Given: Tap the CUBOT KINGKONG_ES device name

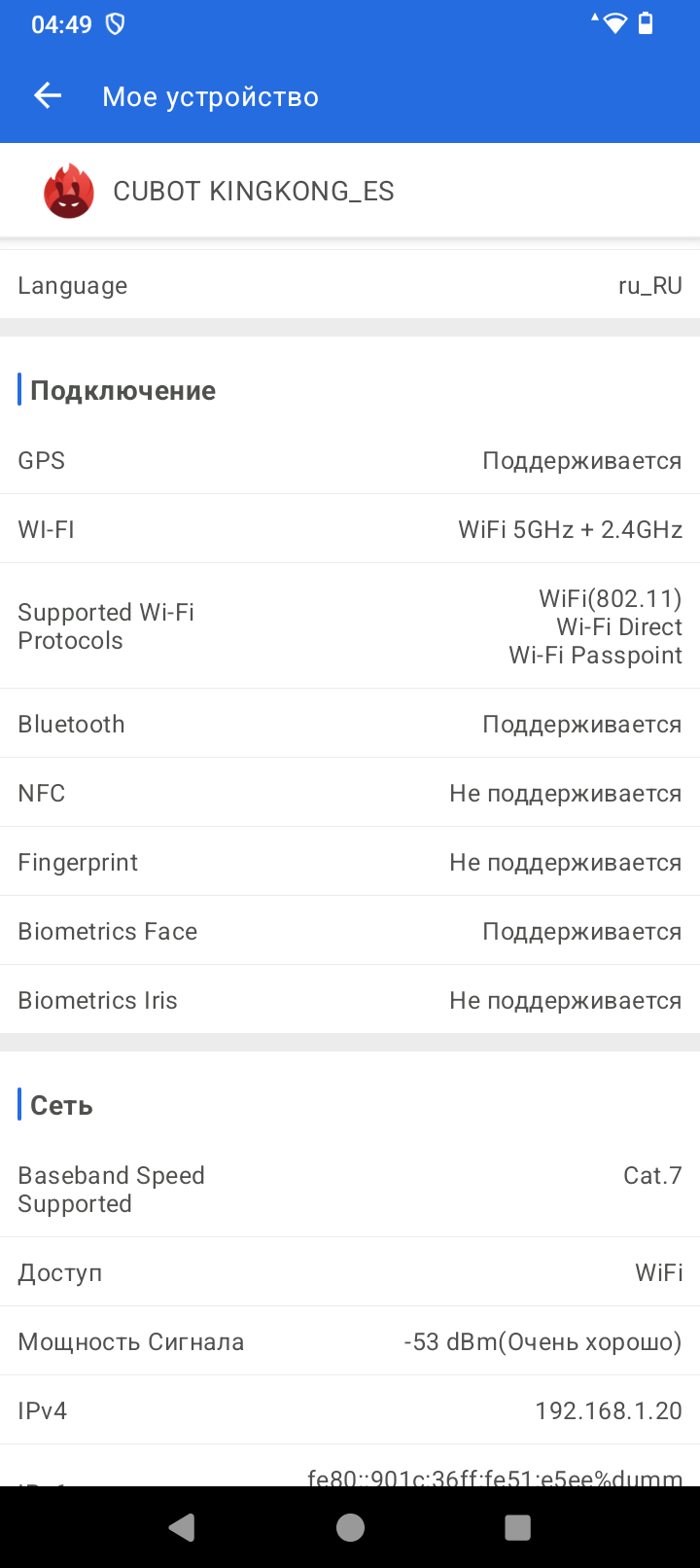Looking at the screenshot, I should pos(254,192).
